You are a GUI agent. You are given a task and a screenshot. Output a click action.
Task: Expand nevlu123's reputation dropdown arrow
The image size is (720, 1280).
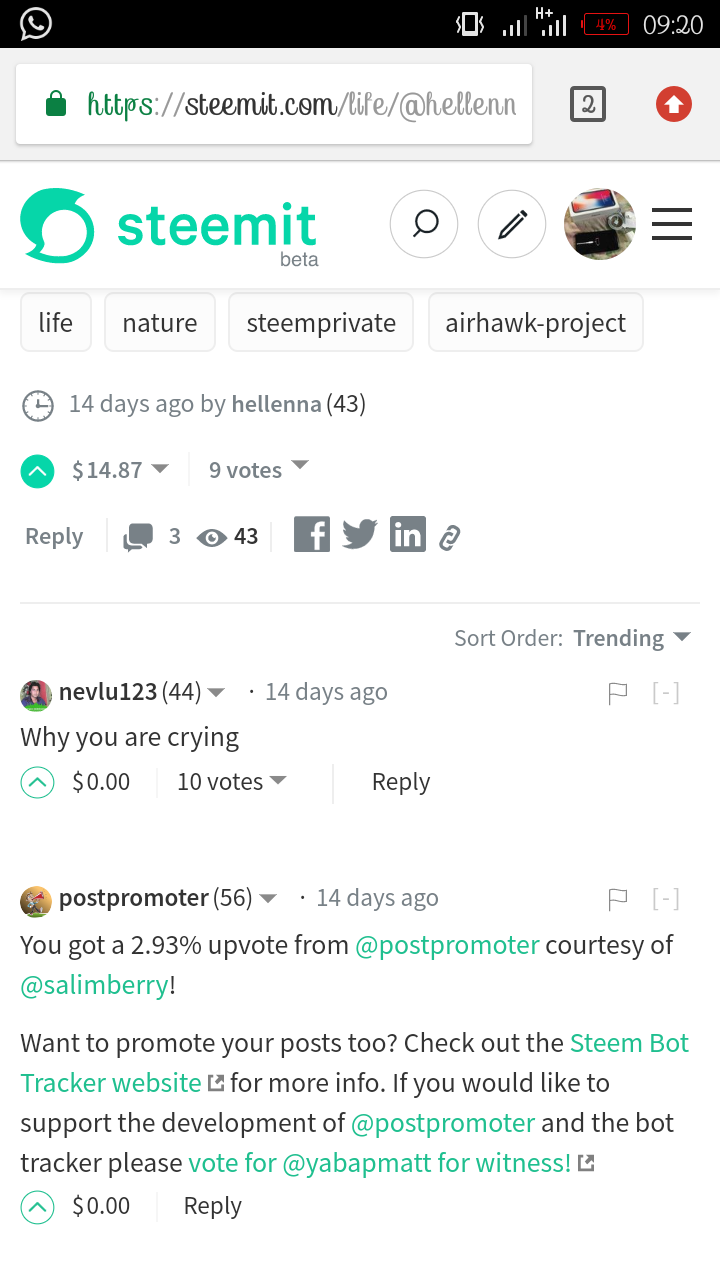[x=218, y=691]
